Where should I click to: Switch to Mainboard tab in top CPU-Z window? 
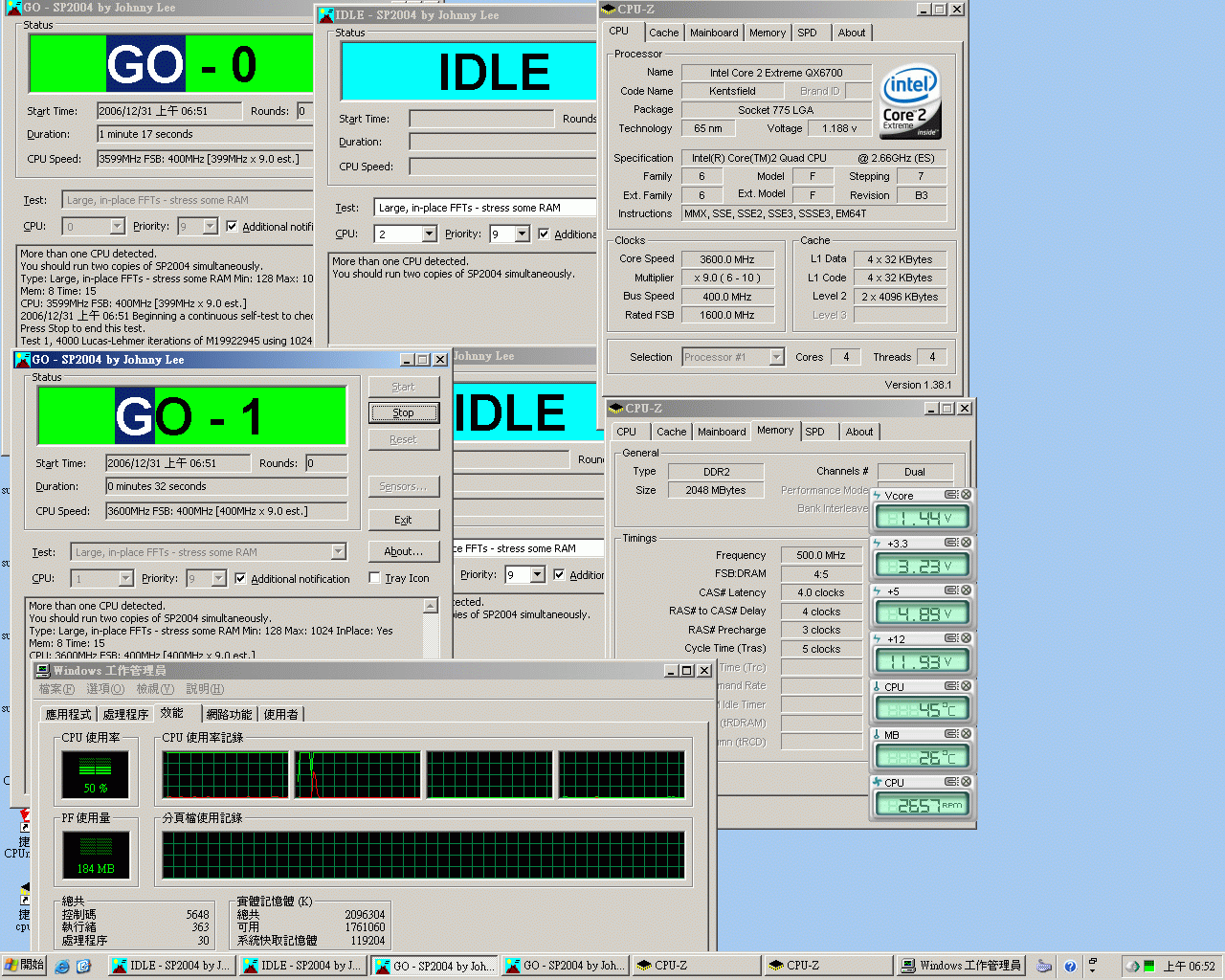pos(714,33)
